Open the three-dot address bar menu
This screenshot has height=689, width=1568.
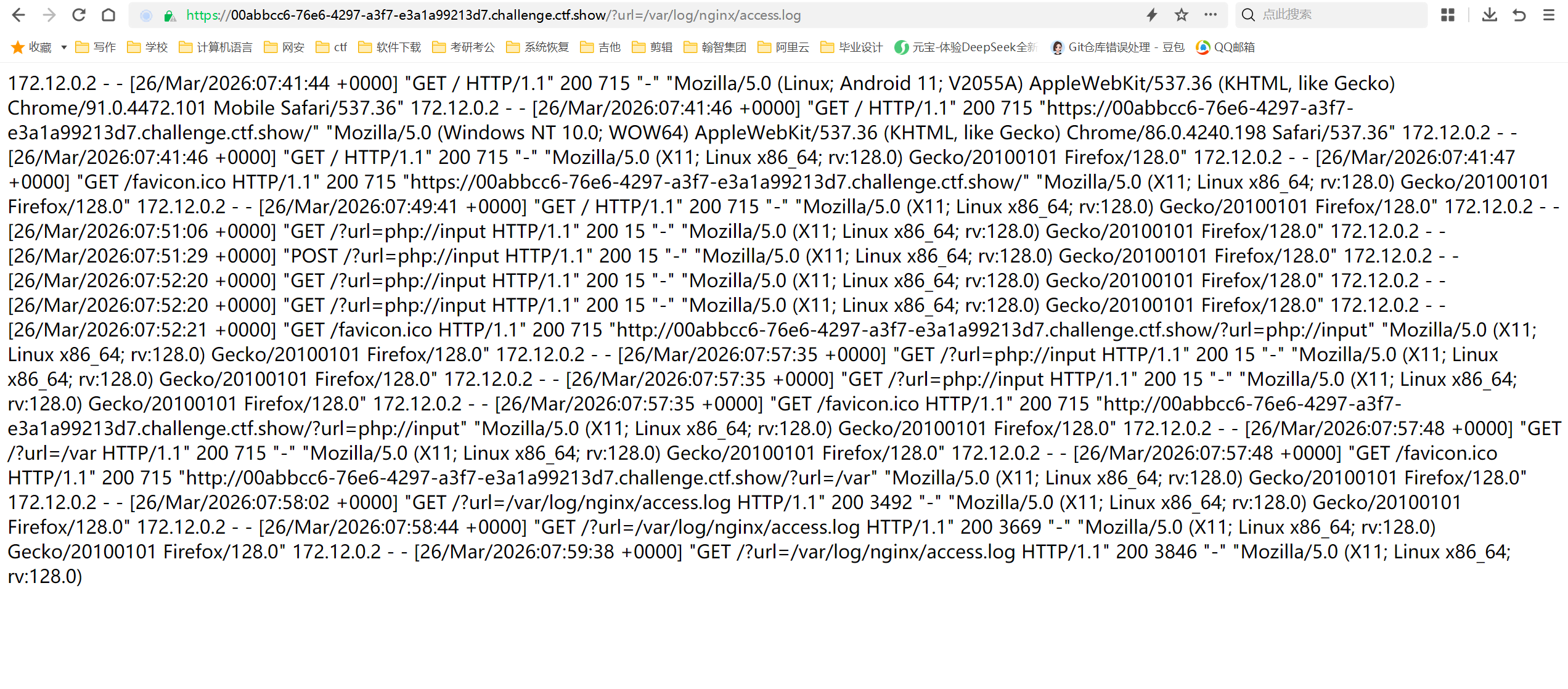click(1211, 15)
